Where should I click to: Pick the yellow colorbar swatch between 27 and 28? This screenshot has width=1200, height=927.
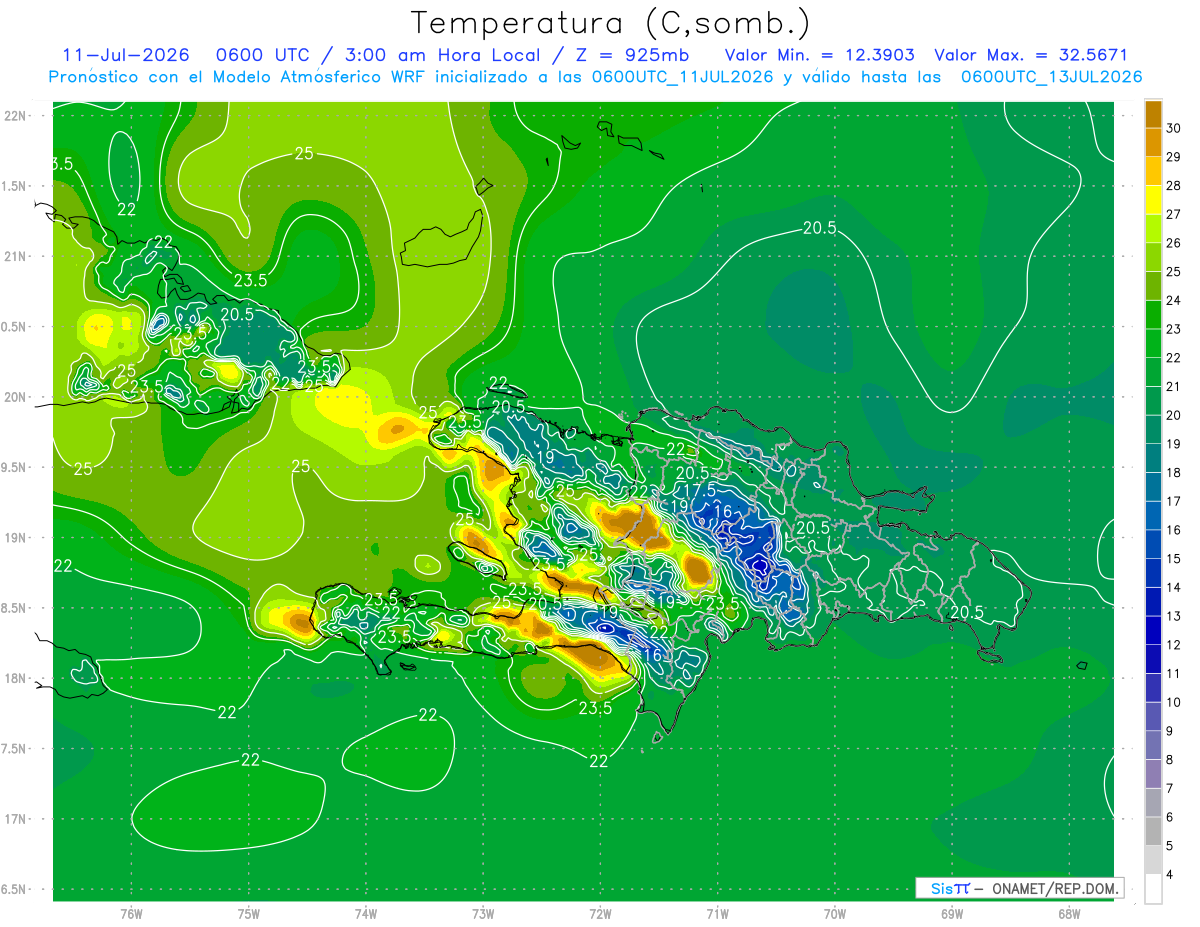coord(1153,200)
